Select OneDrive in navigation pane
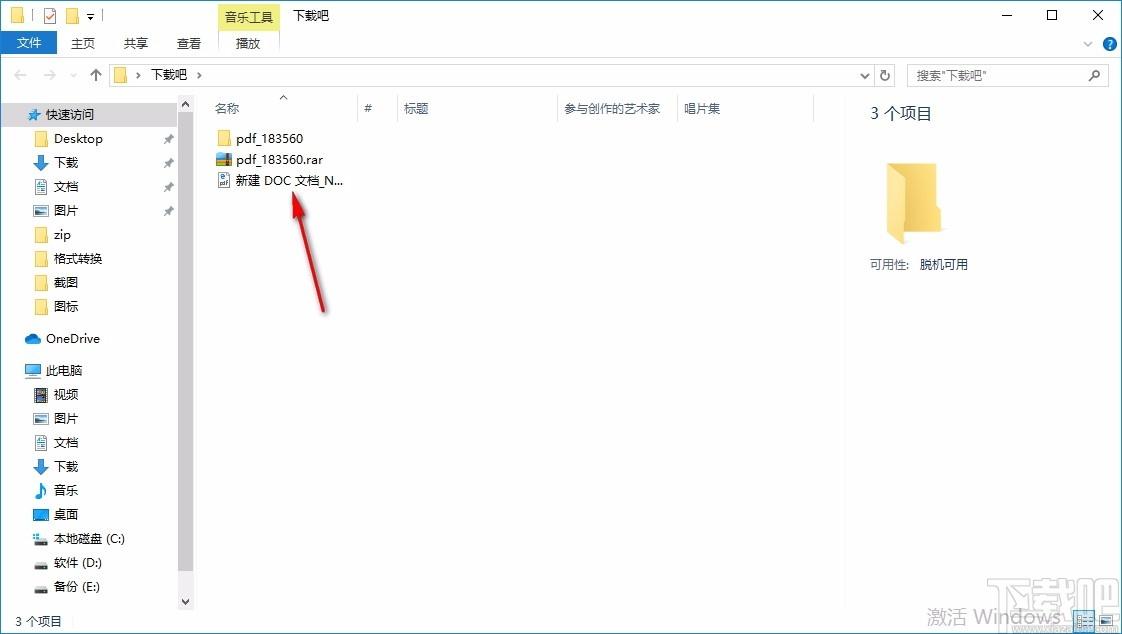This screenshot has width=1122, height=634. 72,338
